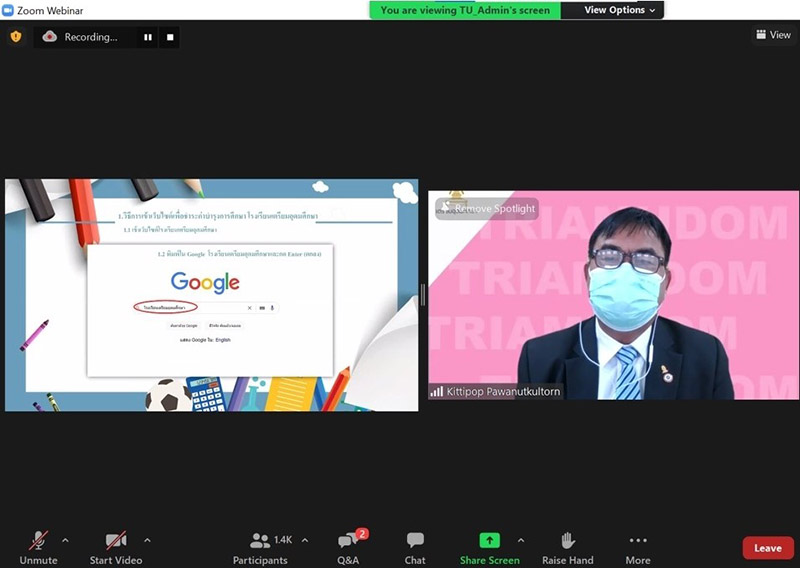
Task: Open the Q&A panel
Action: click(x=348, y=548)
